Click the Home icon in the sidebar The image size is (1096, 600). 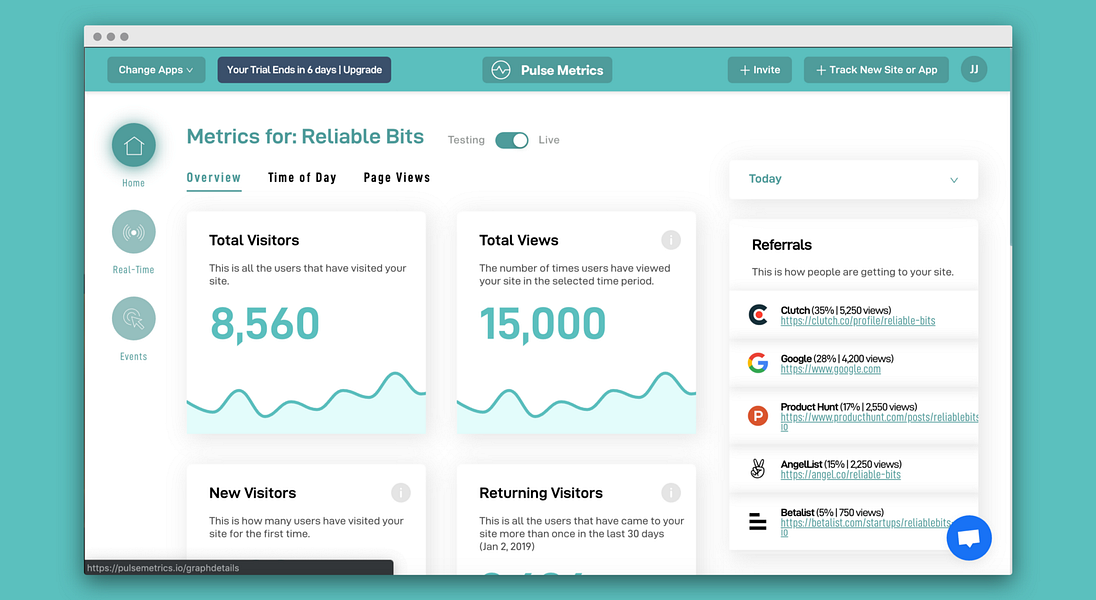pos(133,145)
